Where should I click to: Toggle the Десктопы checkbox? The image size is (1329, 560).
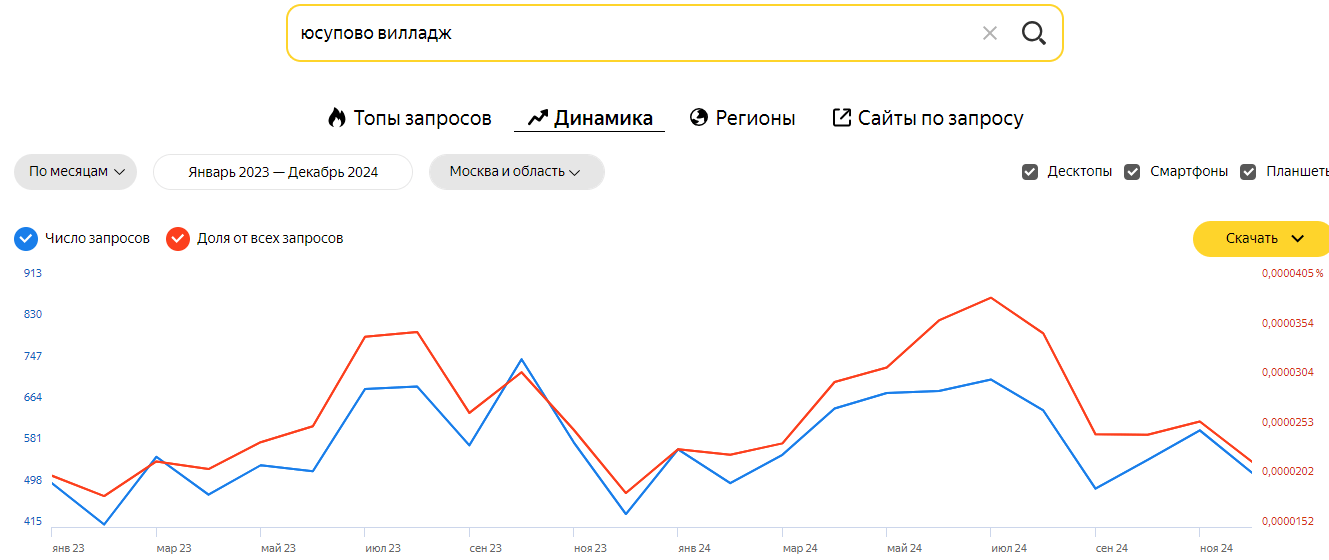pyautogui.click(x=1030, y=172)
